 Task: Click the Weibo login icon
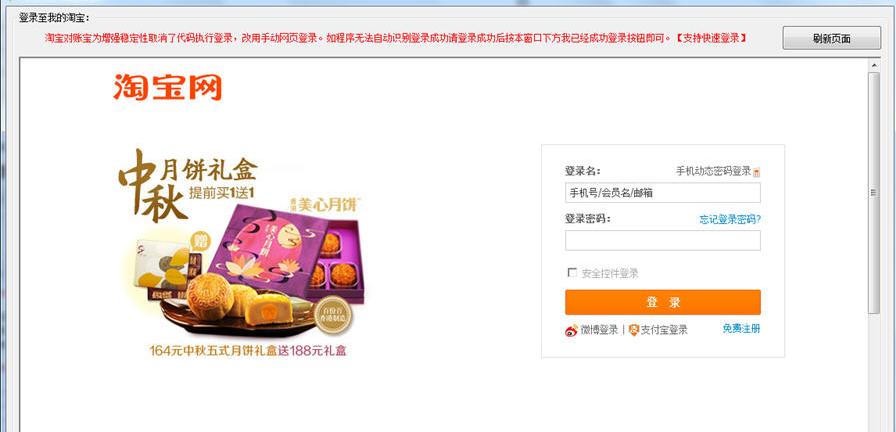coord(571,330)
